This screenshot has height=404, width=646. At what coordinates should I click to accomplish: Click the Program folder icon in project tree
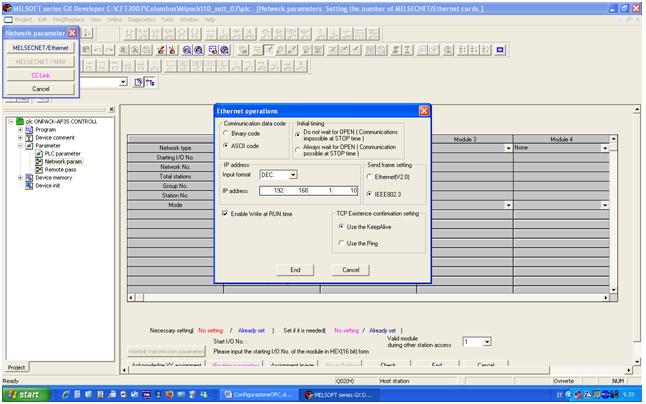click(29, 129)
